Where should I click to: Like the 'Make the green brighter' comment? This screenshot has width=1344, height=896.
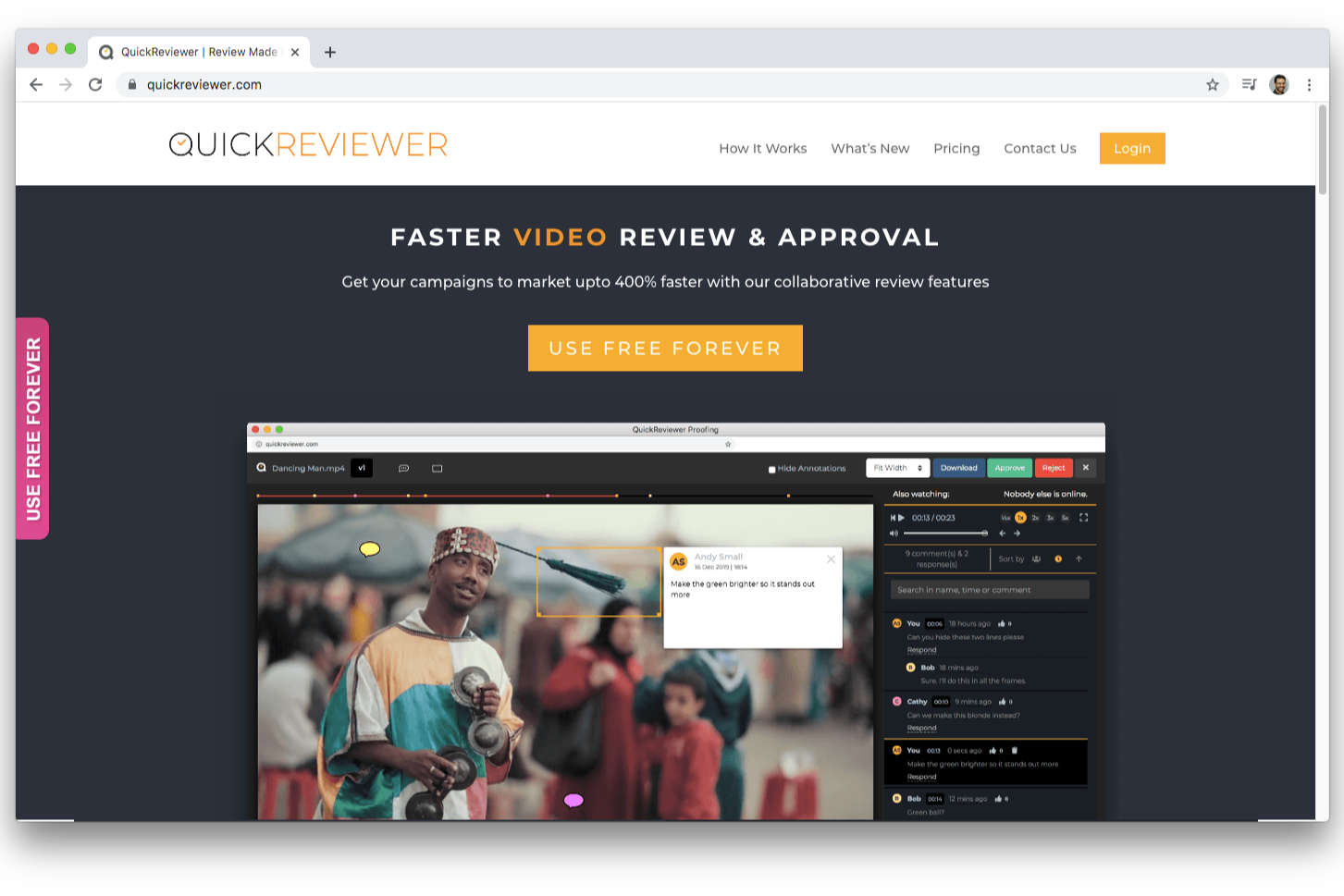click(x=993, y=751)
